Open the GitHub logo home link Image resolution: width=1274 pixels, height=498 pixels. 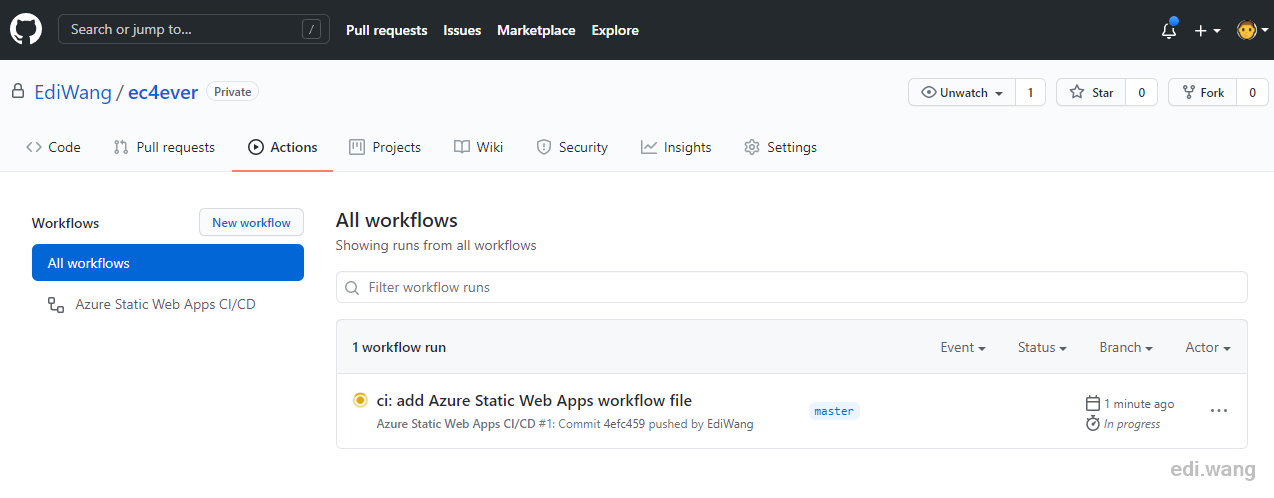click(x=26, y=30)
